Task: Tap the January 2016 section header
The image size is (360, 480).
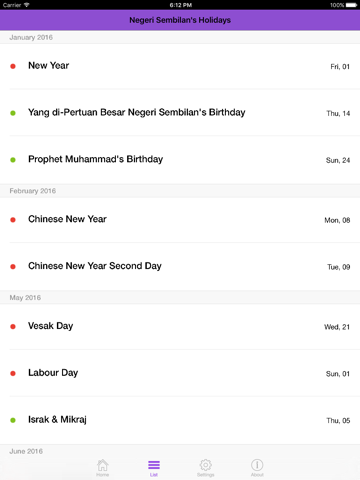Action: click(180, 37)
